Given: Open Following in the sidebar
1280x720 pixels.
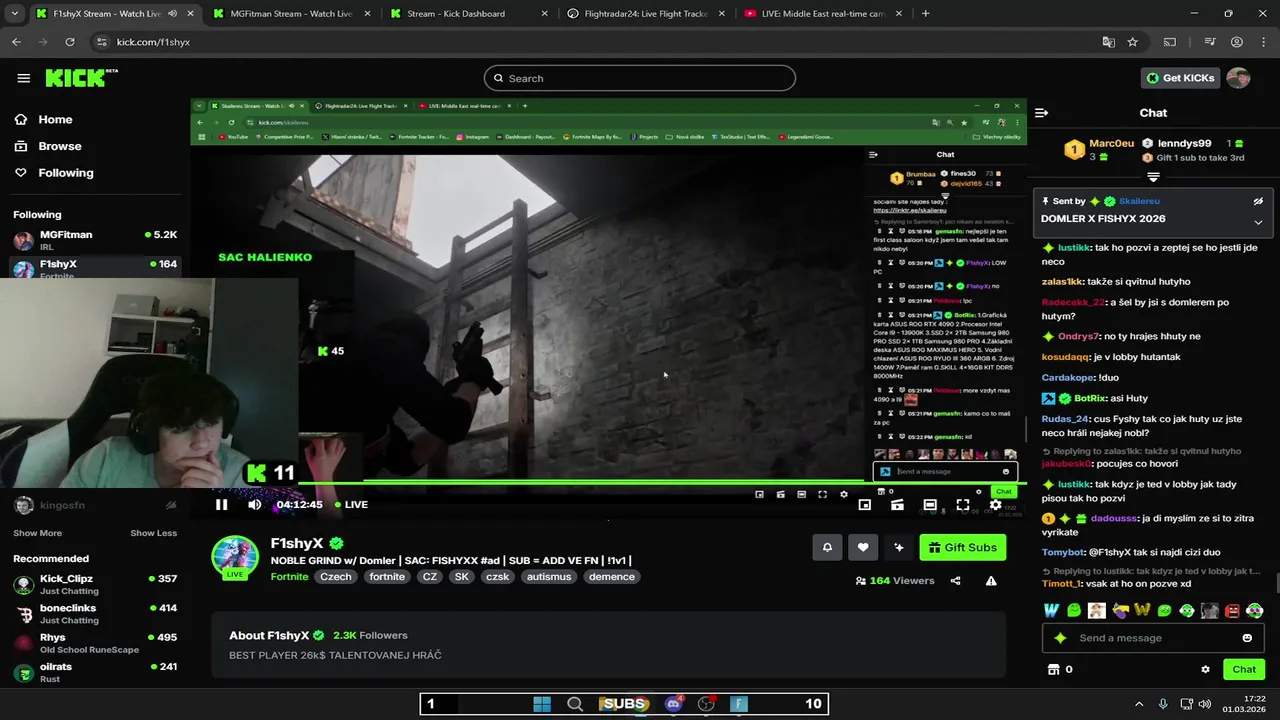Looking at the screenshot, I should [x=65, y=173].
